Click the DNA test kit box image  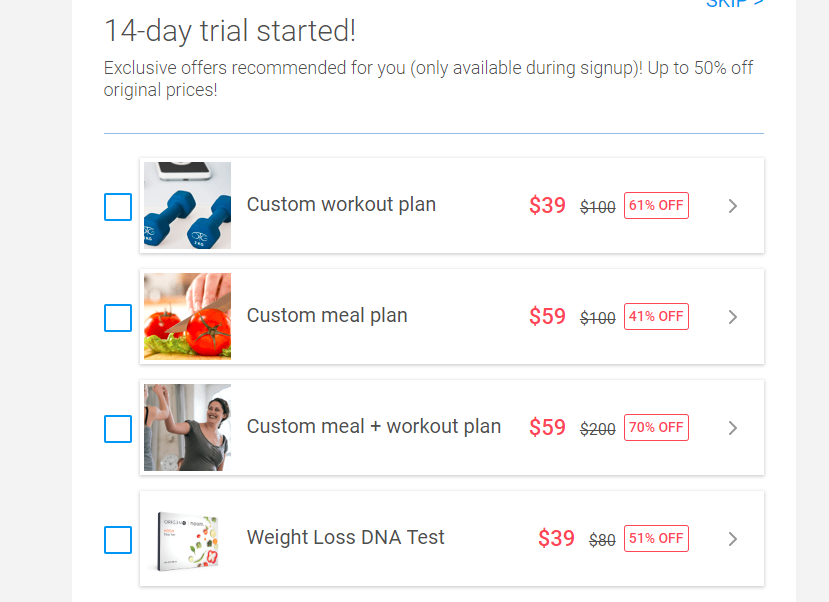187,538
